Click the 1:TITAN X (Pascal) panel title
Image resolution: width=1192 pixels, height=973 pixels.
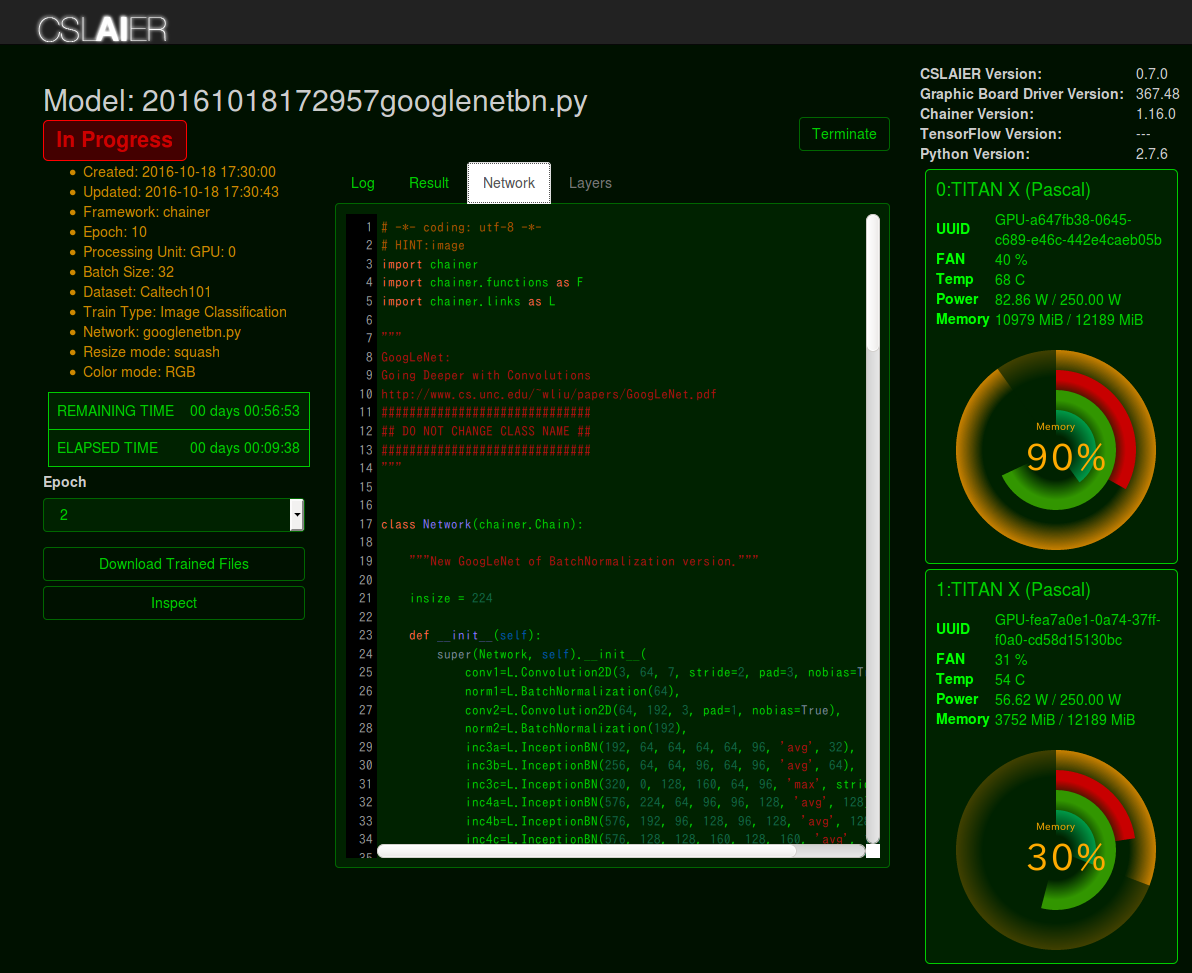click(x=1013, y=590)
